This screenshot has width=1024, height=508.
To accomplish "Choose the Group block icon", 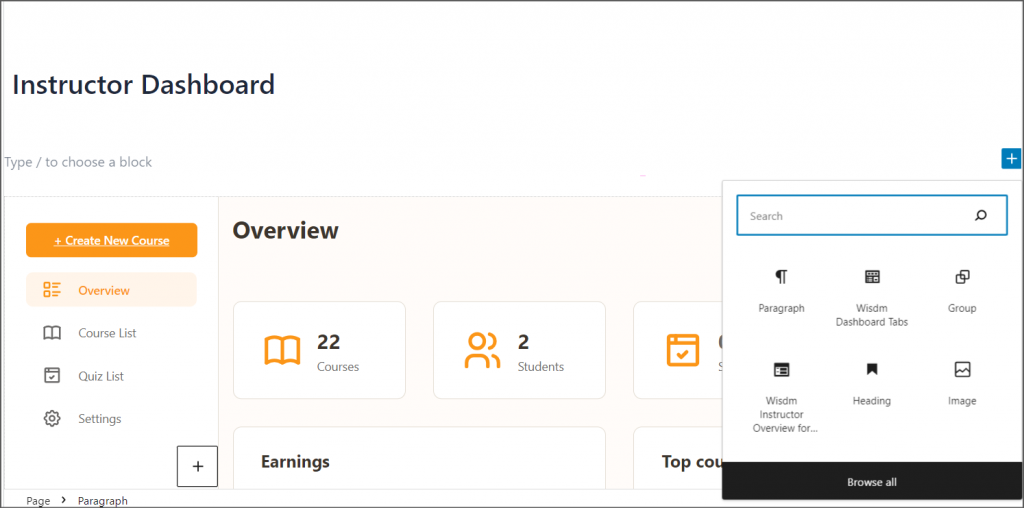I will point(962,278).
